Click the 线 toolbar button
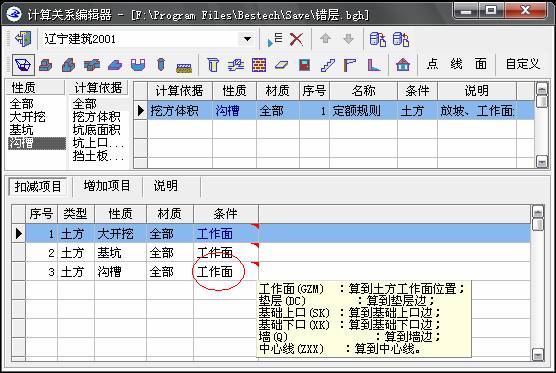Image resolution: width=556 pixels, height=373 pixels. (456, 64)
